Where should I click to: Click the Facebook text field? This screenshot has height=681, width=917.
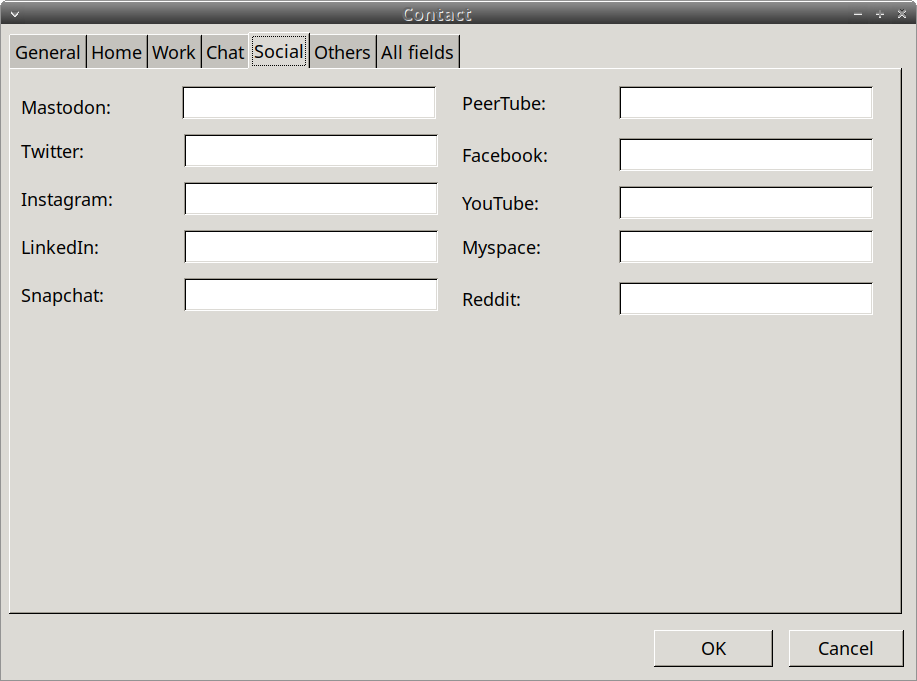(746, 155)
